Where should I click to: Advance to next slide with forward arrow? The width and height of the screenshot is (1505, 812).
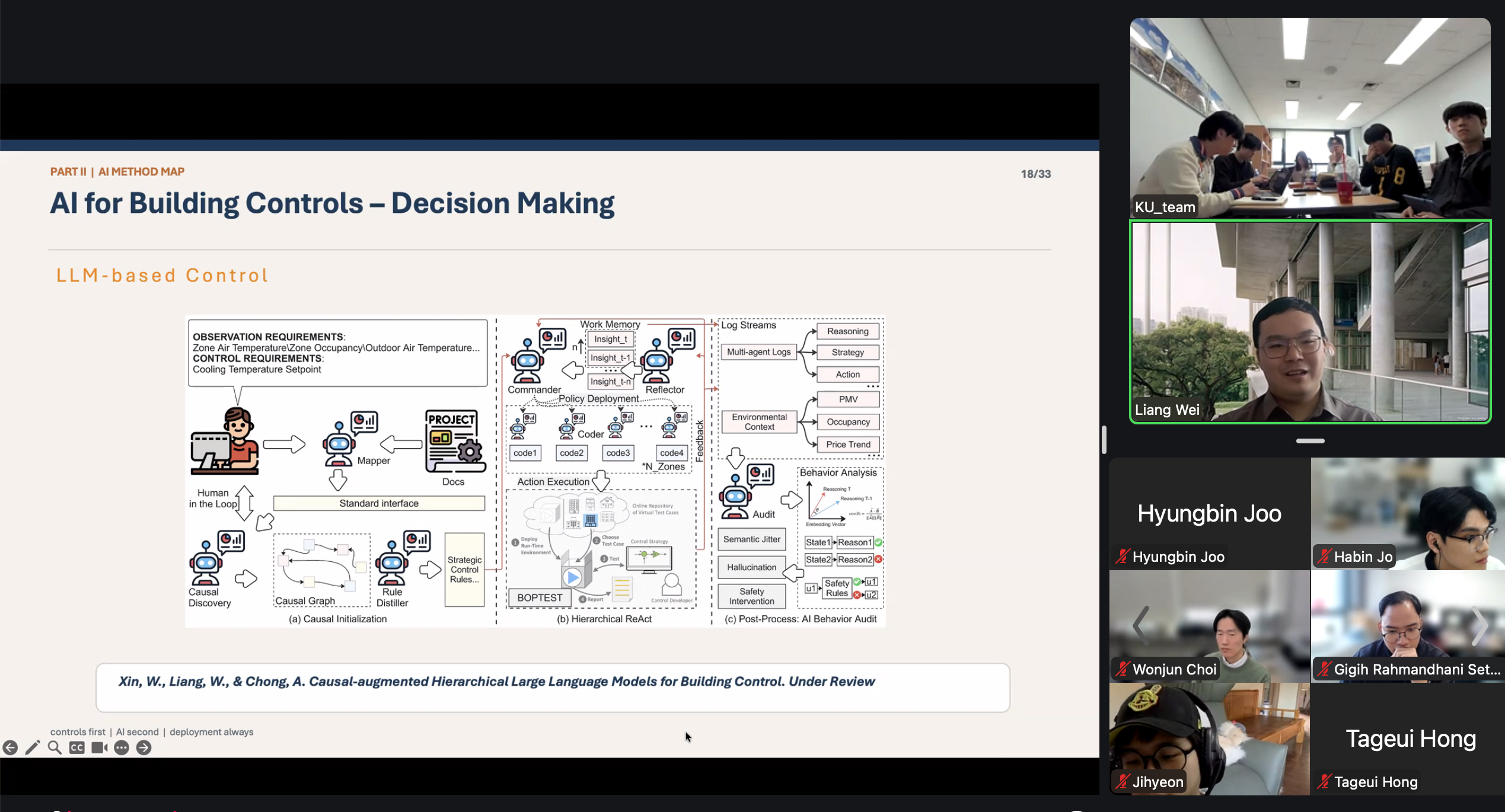pos(144,748)
